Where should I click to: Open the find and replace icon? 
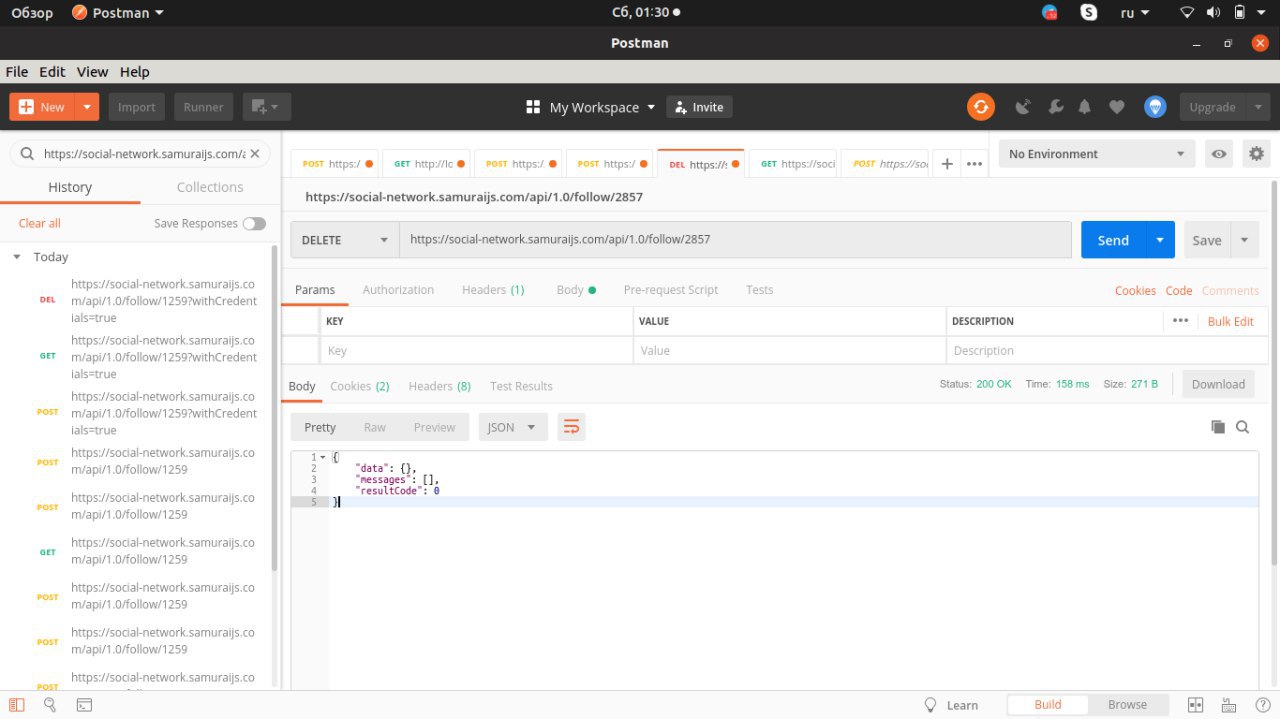tap(50, 705)
